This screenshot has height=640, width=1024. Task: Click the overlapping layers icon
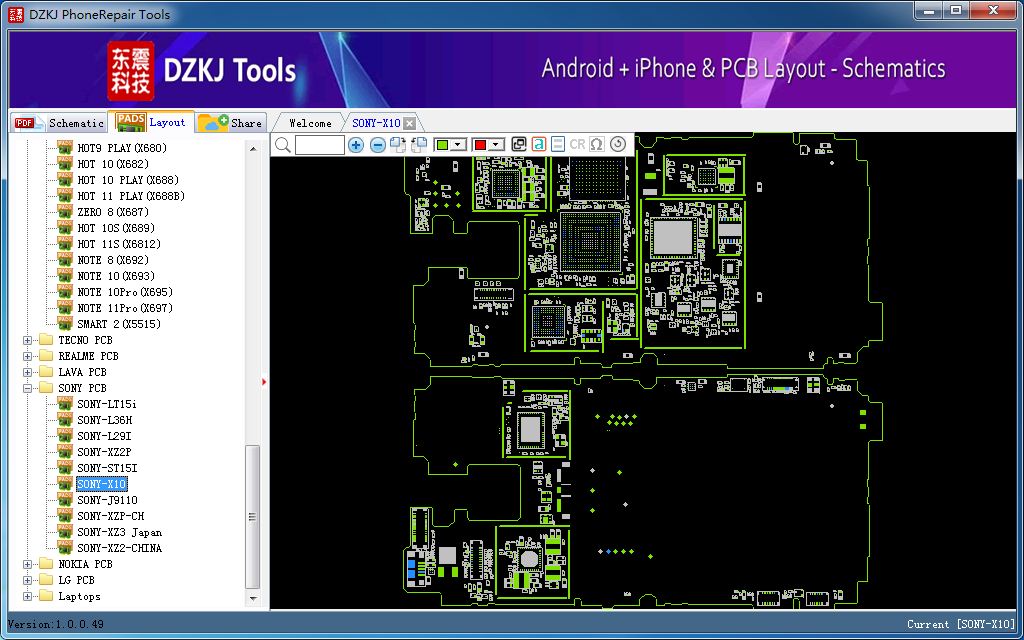point(519,144)
